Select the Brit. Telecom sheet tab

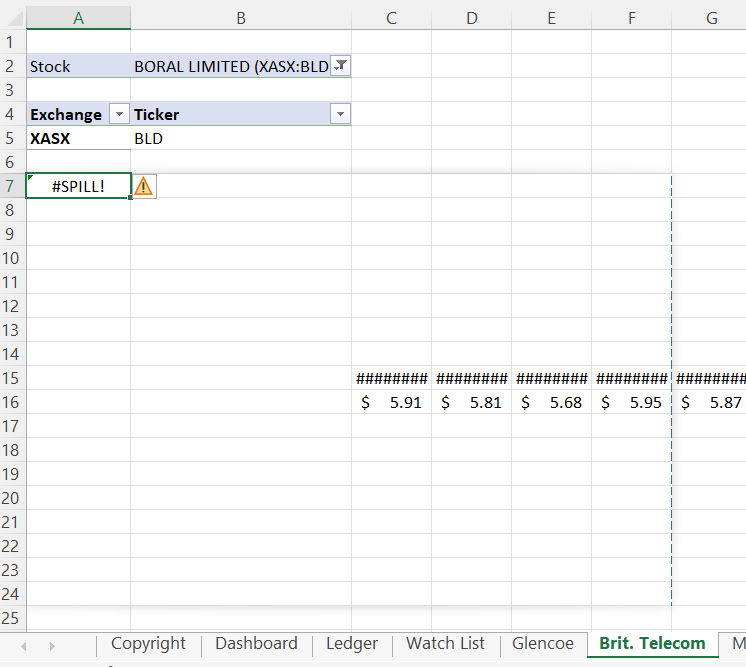(x=652, y=643)
